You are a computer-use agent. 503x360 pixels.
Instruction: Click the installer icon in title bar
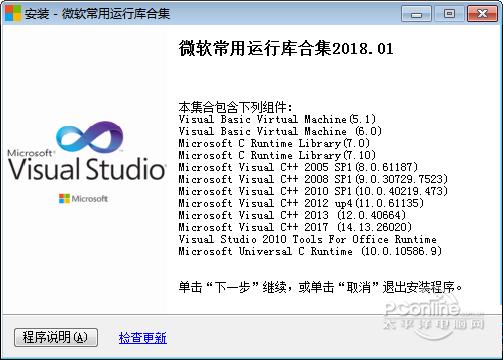13,13
